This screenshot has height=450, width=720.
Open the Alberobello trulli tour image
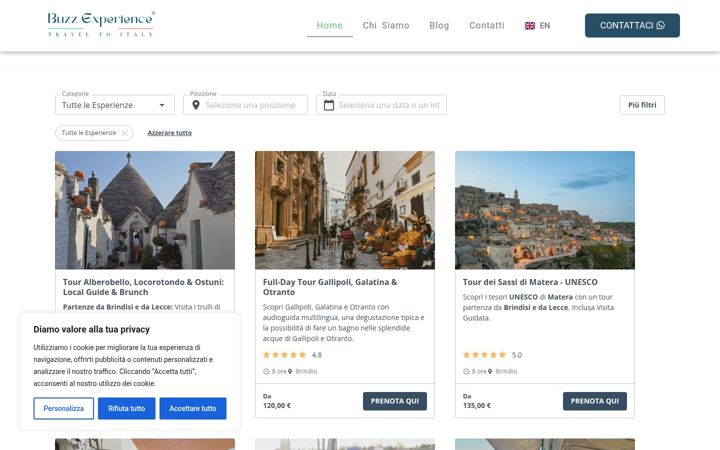tap(145, 210)
